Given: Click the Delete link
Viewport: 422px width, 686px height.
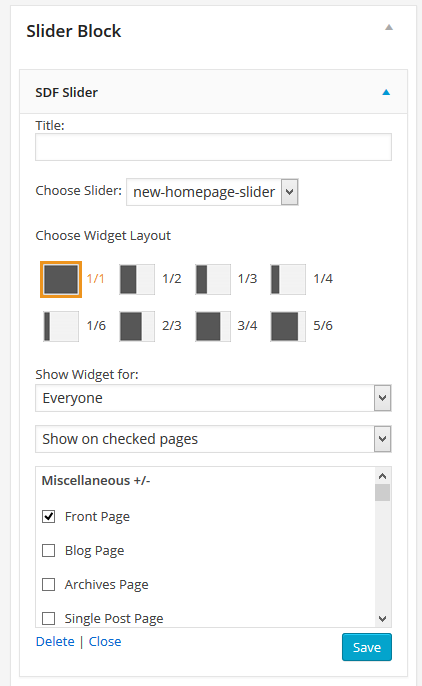Looking at the screenshot, I should click(x=55, y=641).
